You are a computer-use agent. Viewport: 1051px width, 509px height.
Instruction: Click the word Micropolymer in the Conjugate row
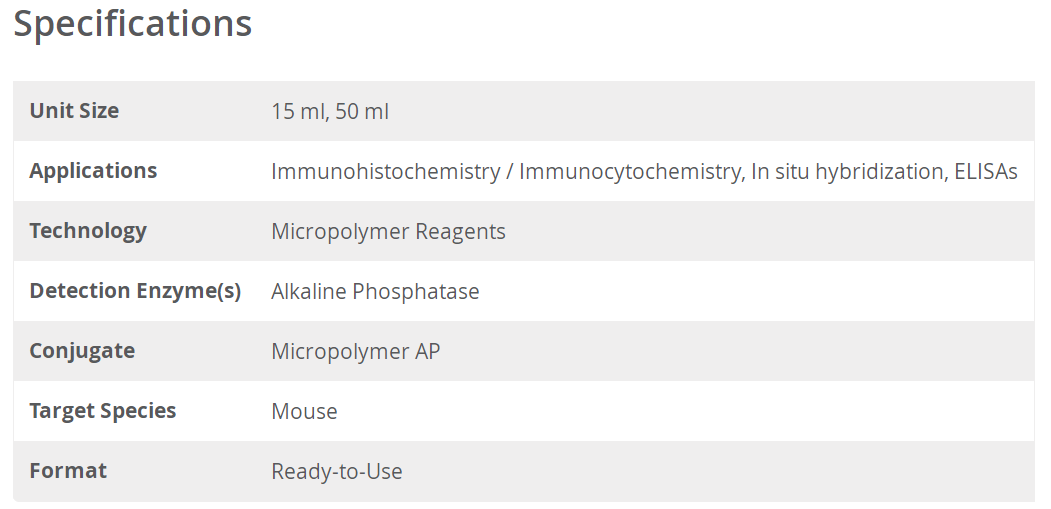[340, 352]
